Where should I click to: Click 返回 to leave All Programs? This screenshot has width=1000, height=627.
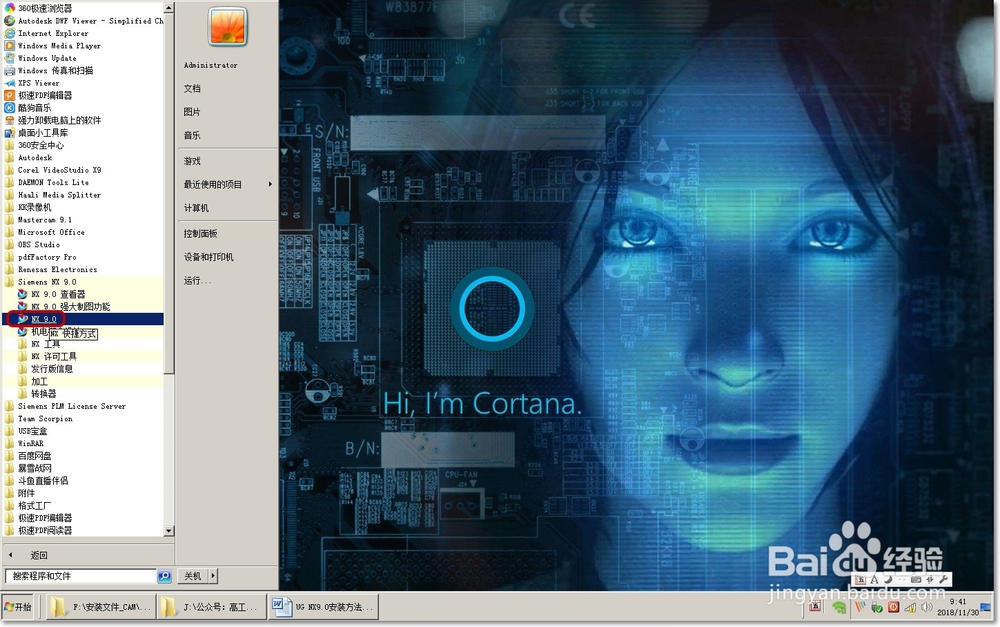(38, 555)
